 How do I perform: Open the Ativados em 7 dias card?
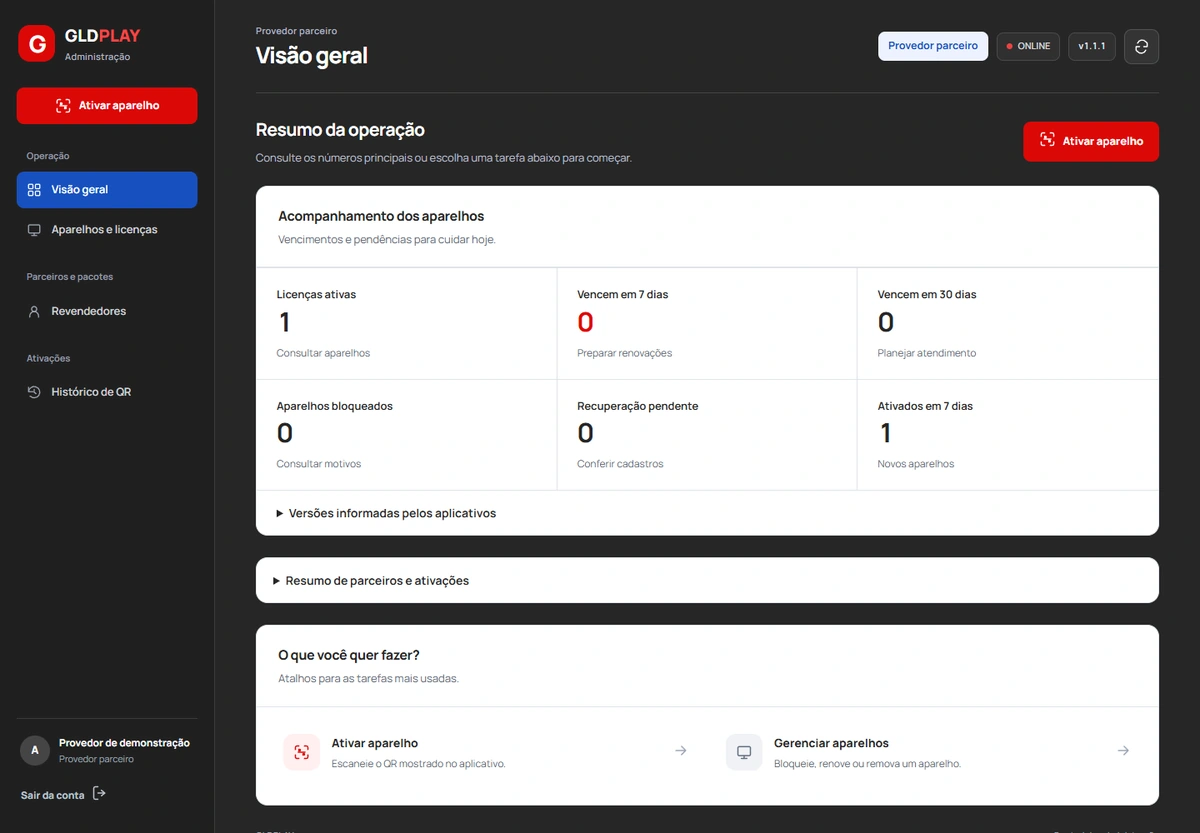1008,435
